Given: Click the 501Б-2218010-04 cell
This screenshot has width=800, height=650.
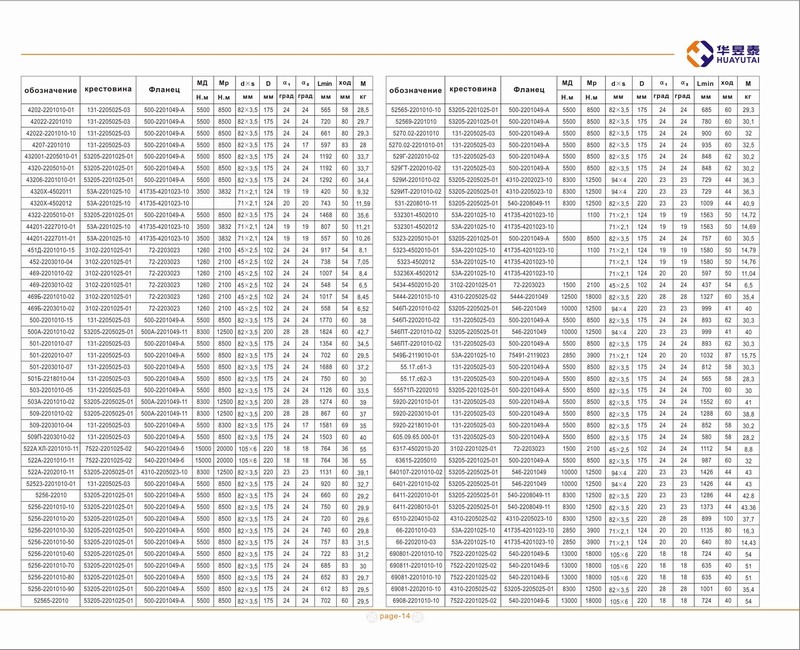Looking at the screenshot, I should pos(51,379).
